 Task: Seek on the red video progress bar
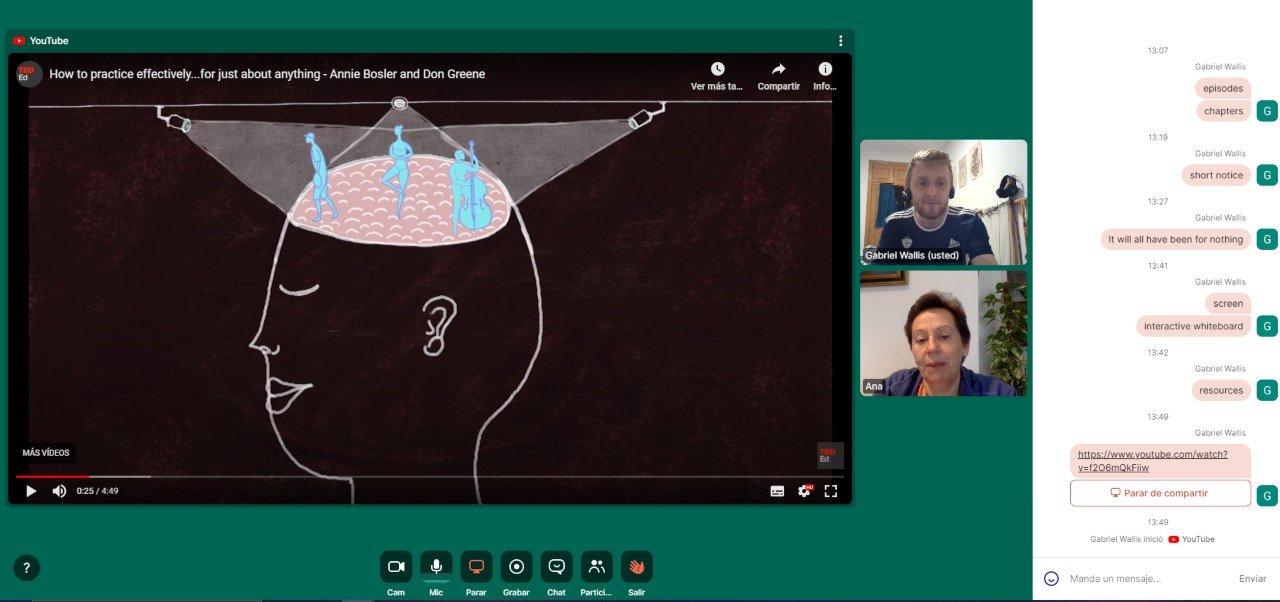click(x=430, y=476)
